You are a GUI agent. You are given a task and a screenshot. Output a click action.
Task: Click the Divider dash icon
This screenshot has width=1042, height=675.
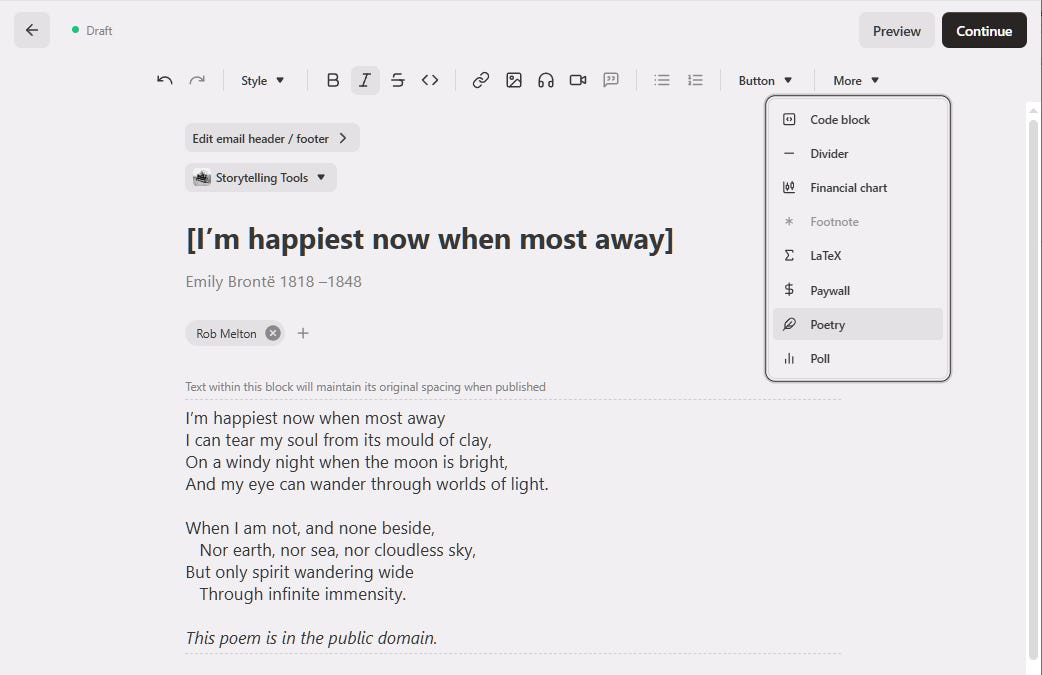click(x=789, y=153)
